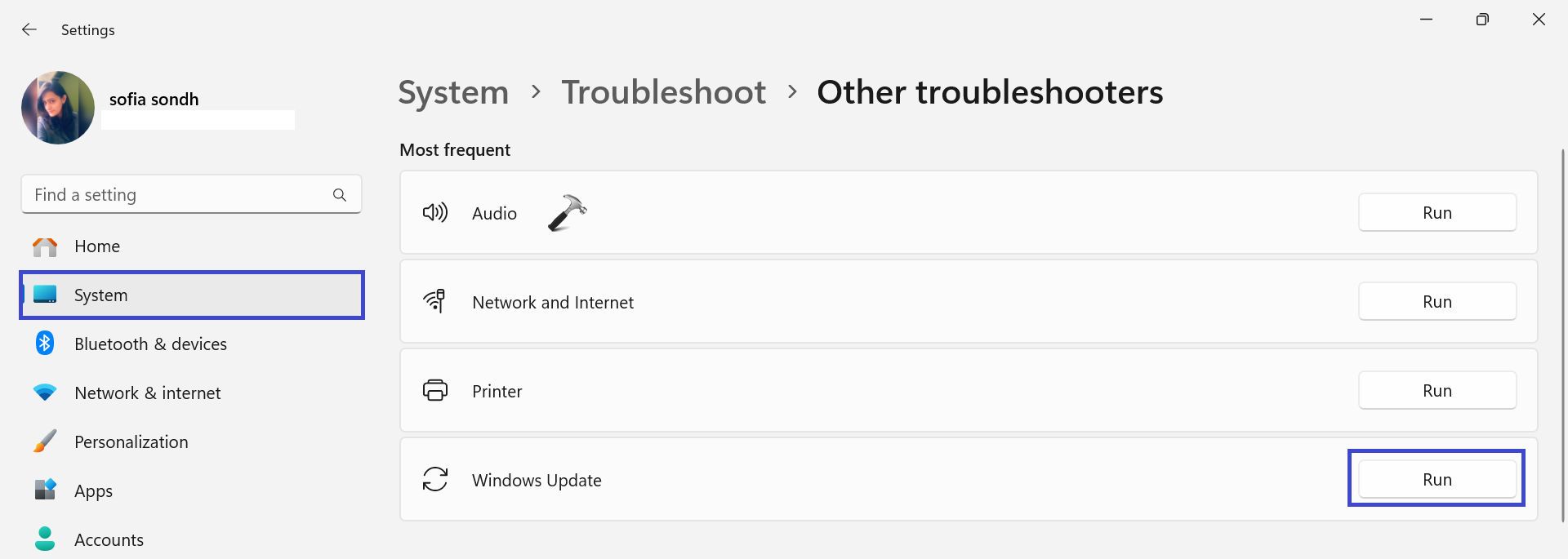
Task: Run the Audio troubleshooter
Action: (x=1437, y=213)
